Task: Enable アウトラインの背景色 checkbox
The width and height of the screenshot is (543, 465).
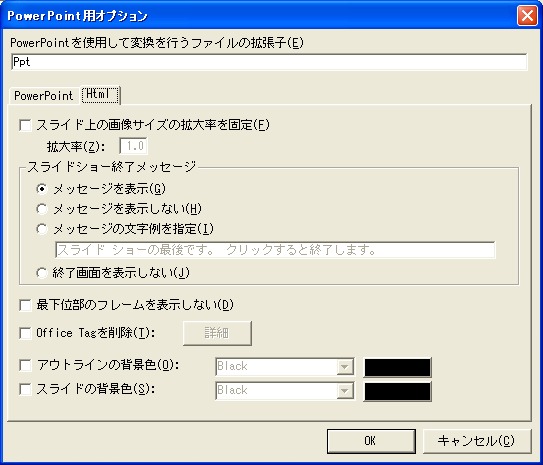Action: pyautogui.click(x=25, y=365)
